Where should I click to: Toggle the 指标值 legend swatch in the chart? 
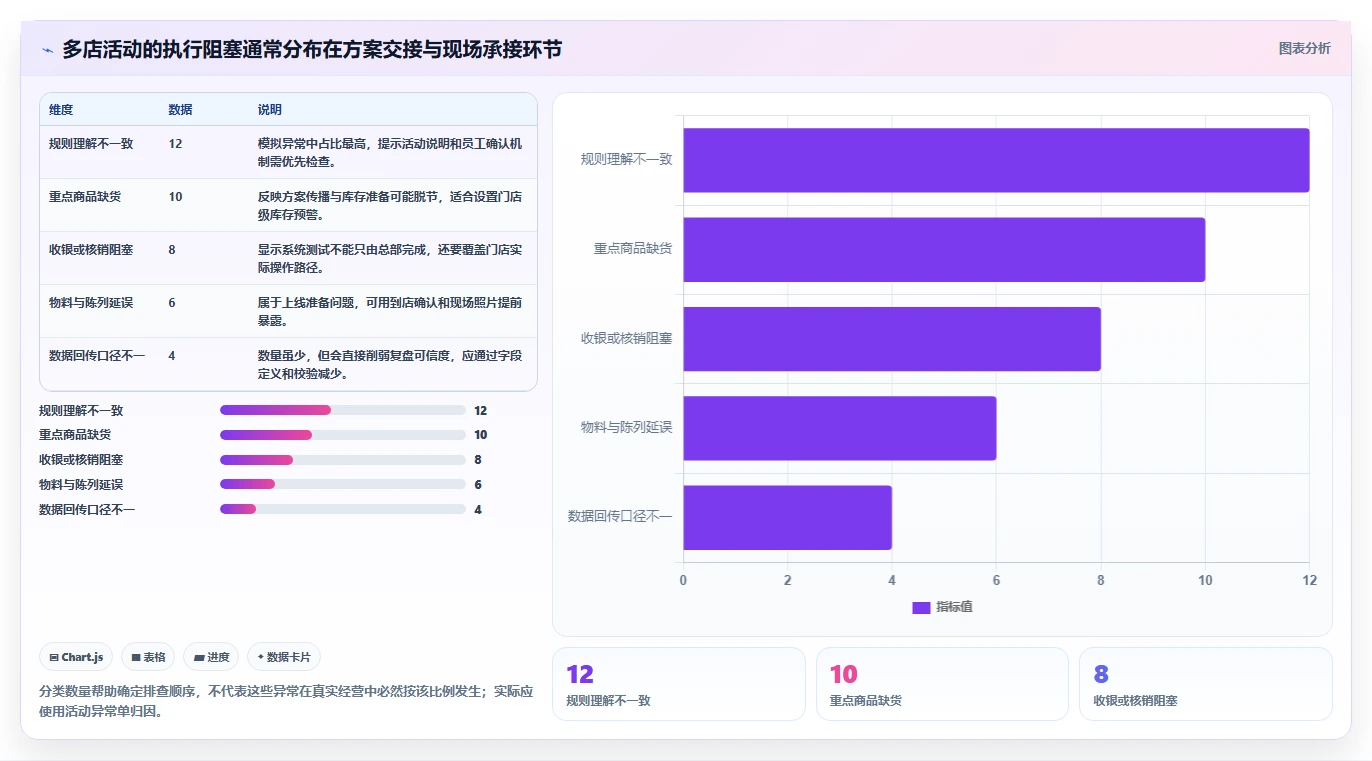tap(922, 608)
